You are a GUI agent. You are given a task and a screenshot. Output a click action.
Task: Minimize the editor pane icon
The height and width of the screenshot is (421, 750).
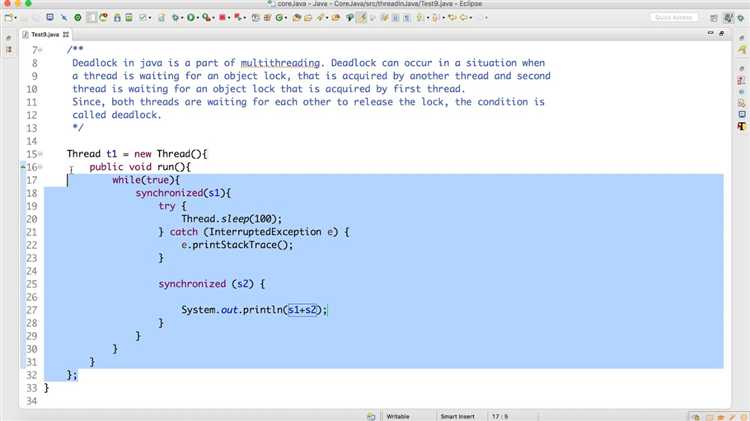coord(710,33)
